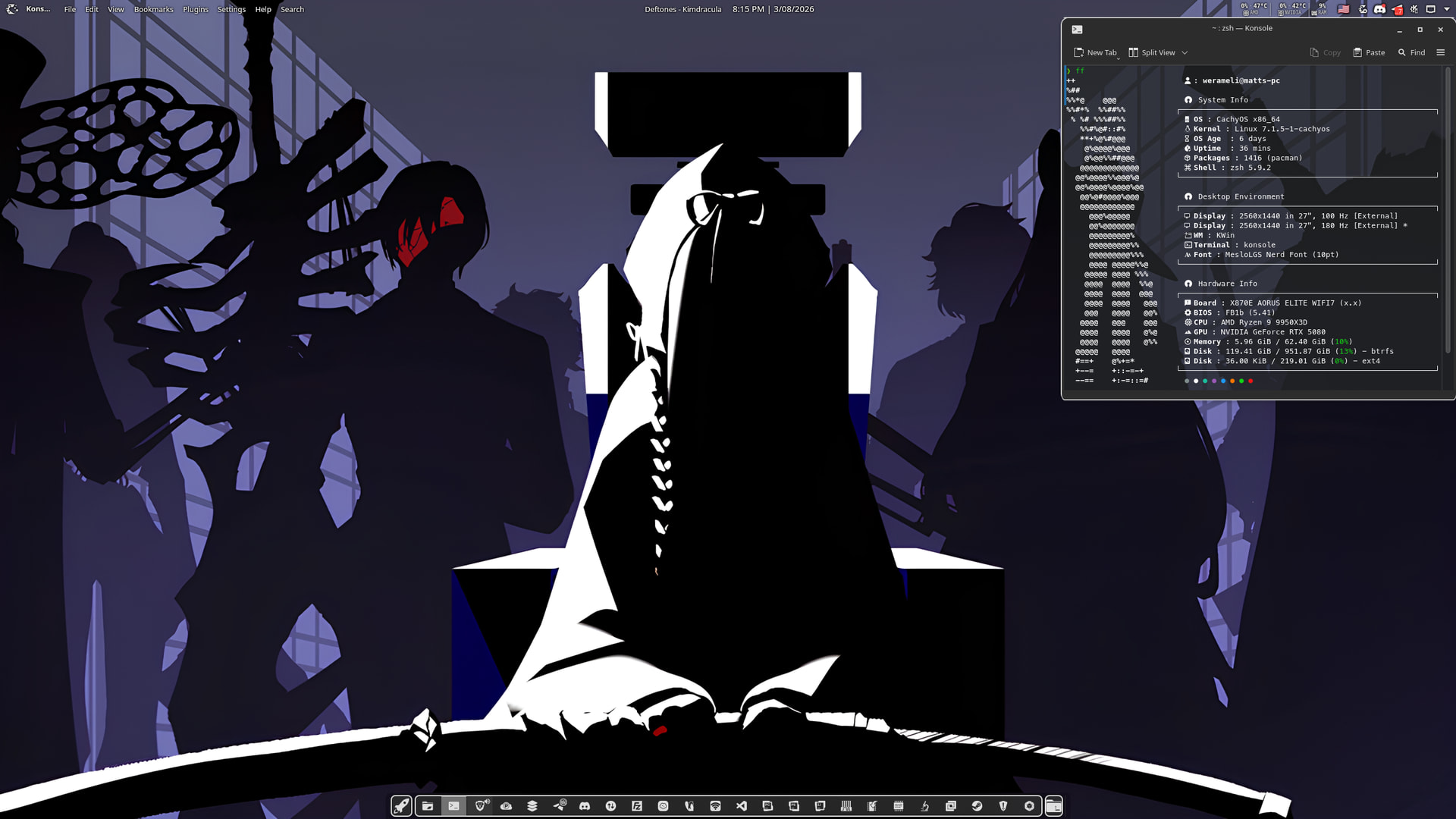Open the Bookmarks menu

[153, 9]
